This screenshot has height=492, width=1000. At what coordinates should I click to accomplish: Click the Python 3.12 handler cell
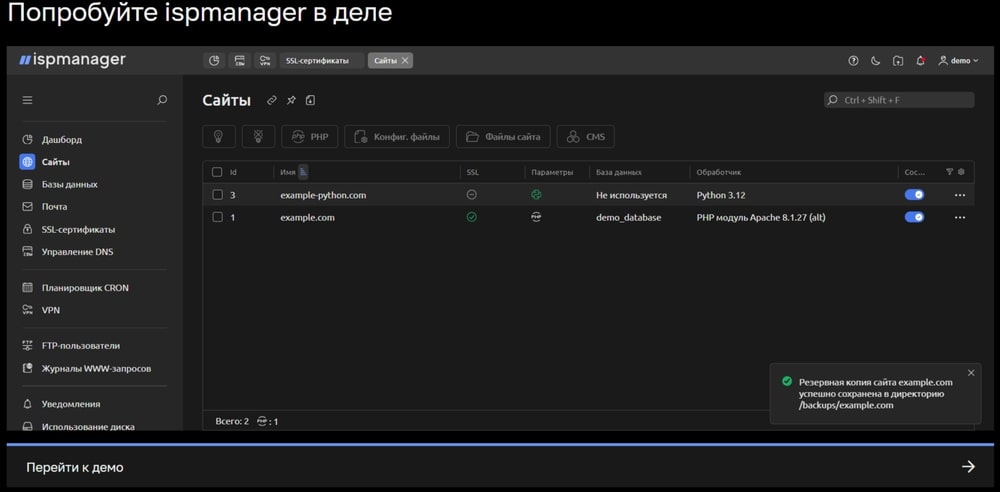(723, 195)
